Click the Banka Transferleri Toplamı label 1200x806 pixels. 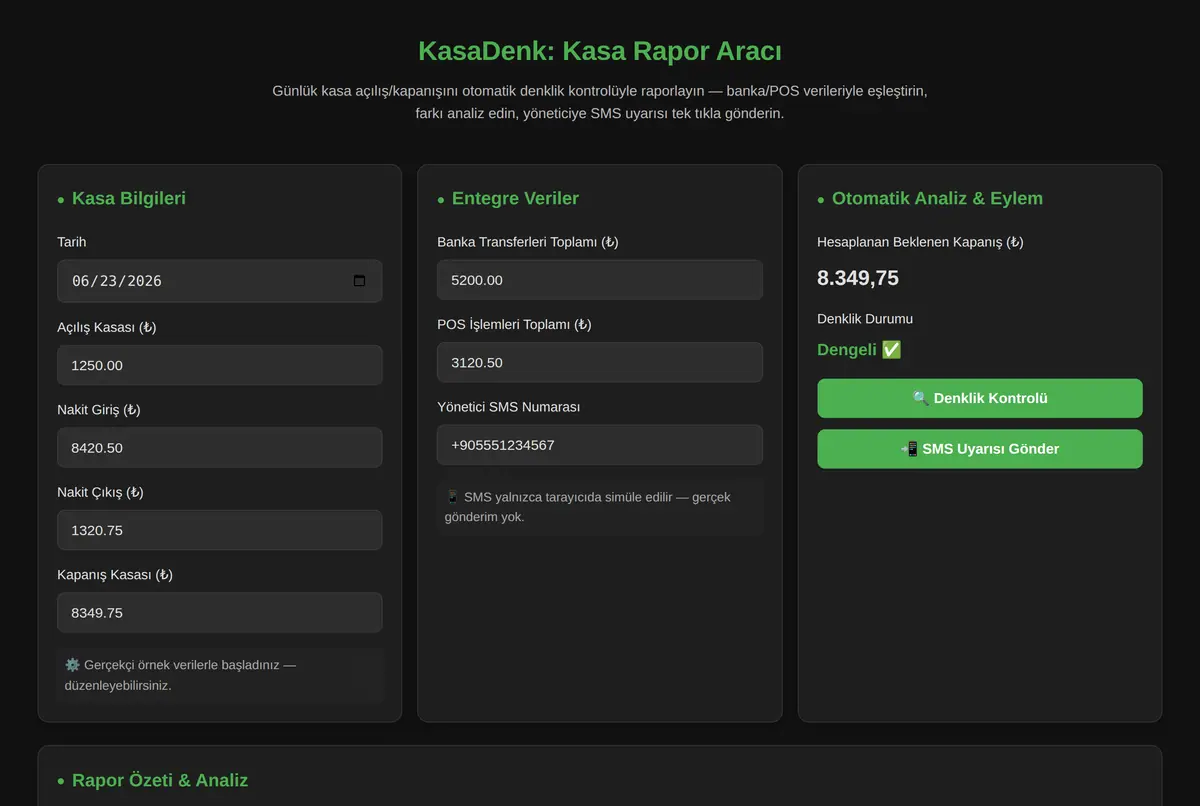tap(528, 242)
